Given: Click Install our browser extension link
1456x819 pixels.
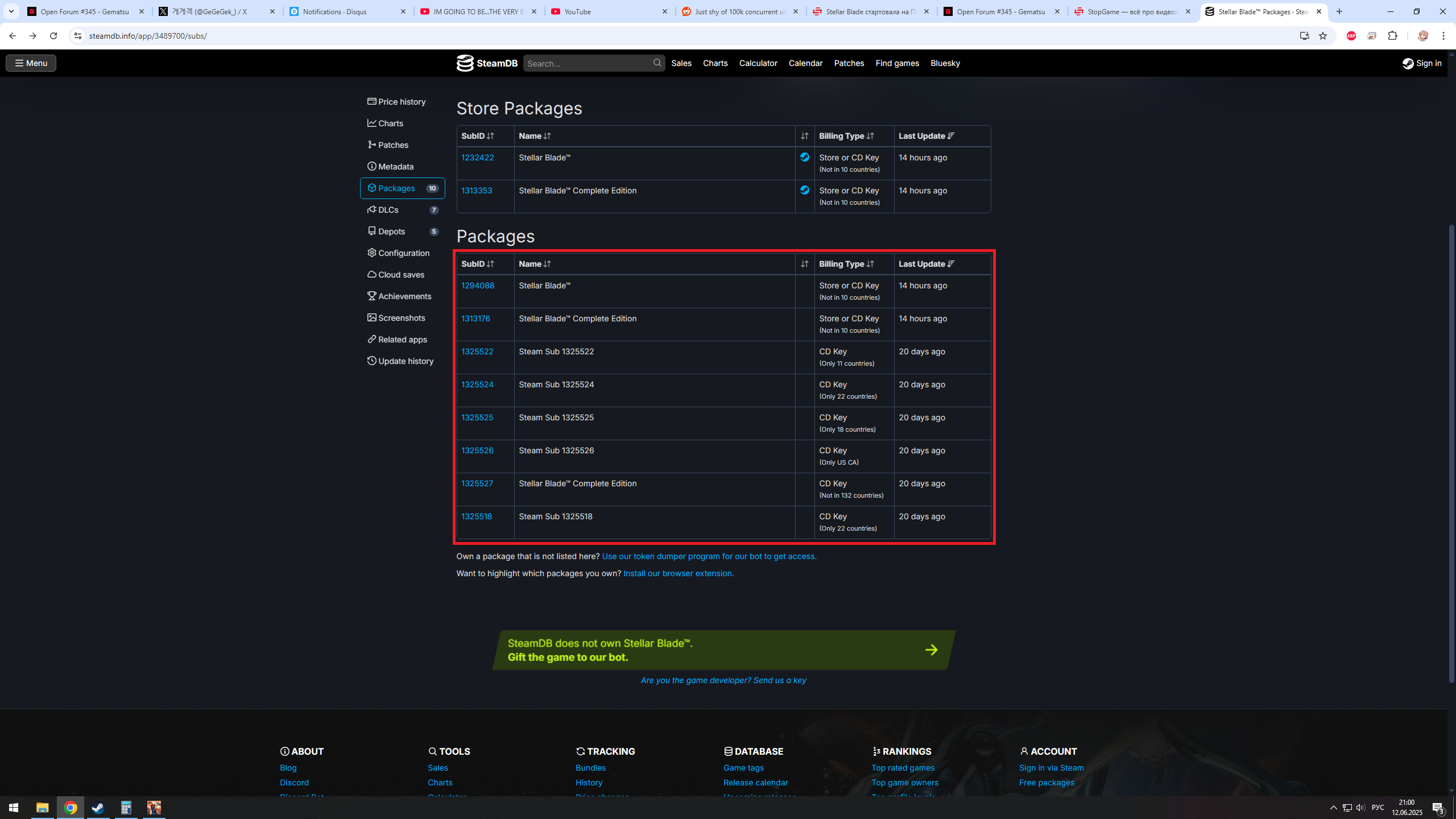Looking at the screenshot, I should 679,573.
